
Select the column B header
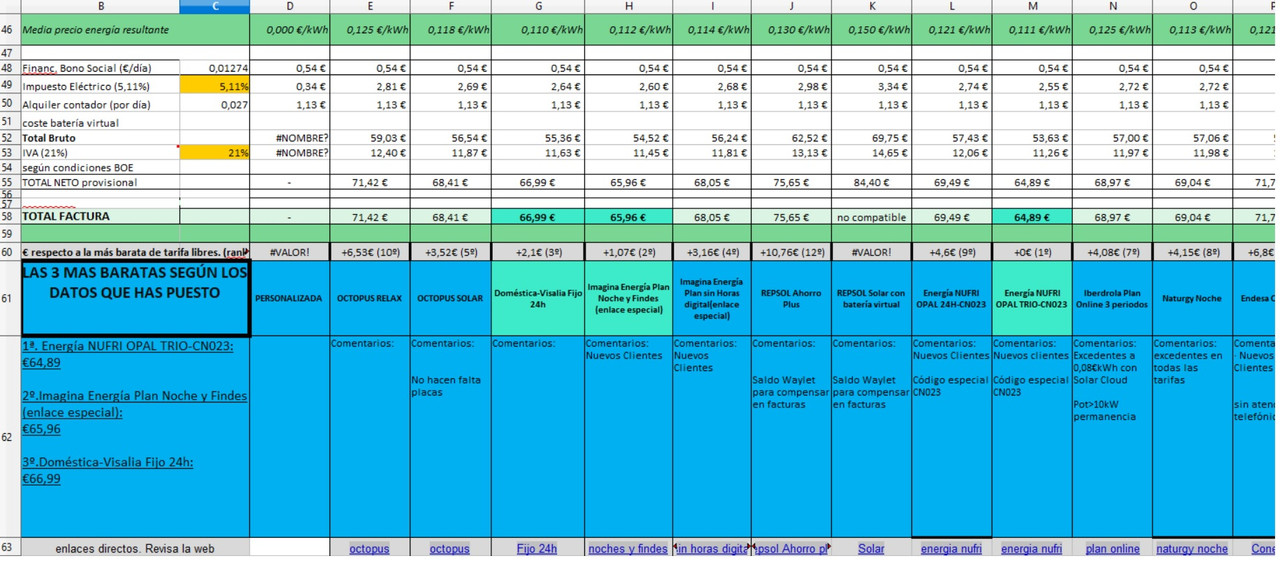101,7
